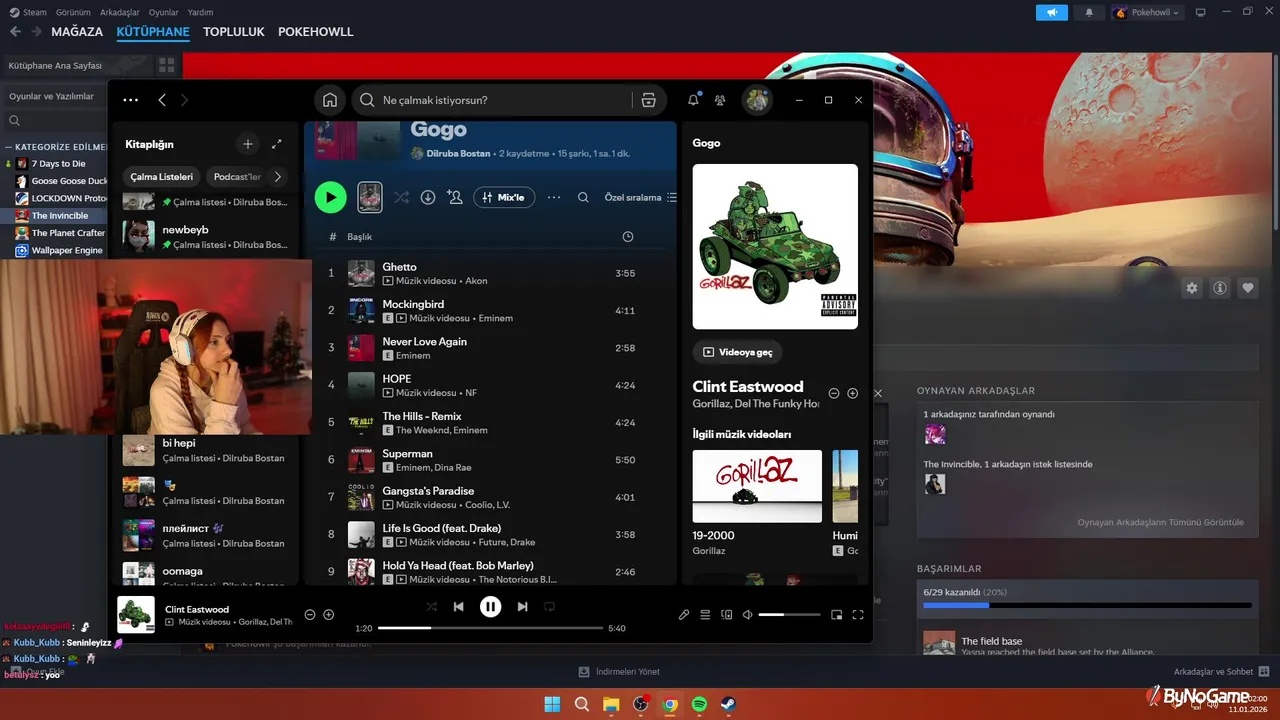Show more library filters with chevron arrow
The height and width of the screenshot is (720, 1280).
coord(278,176)
